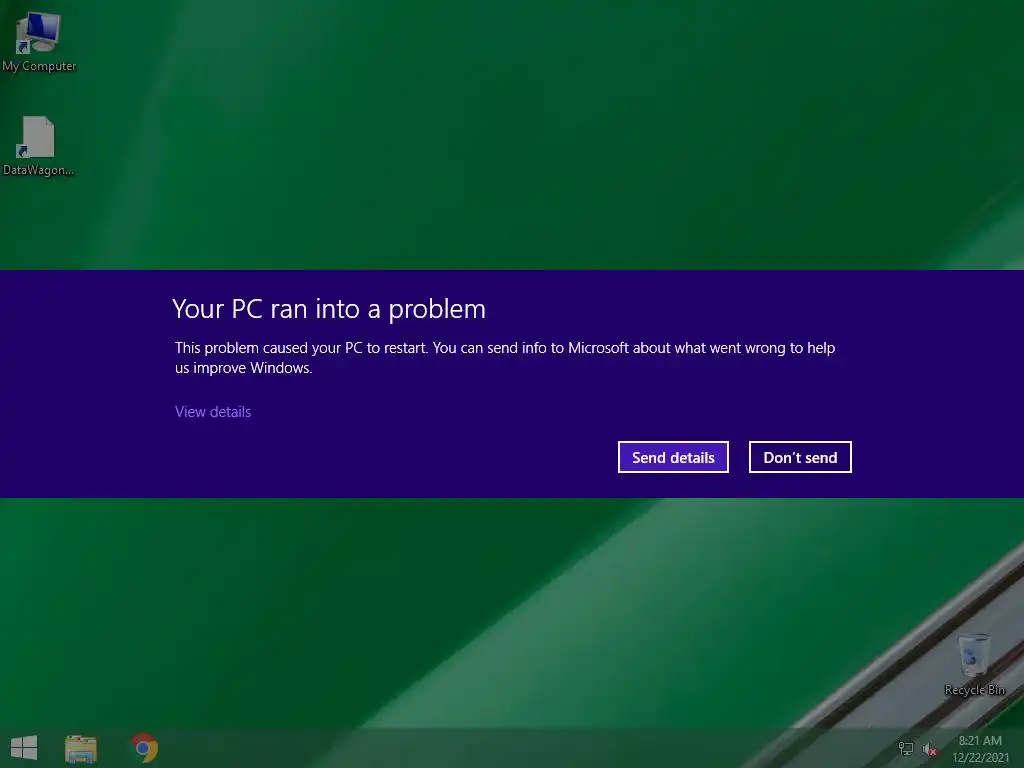Click the muted volume tray icon
Screen dimensions: 1024x768
coord(929,749)
